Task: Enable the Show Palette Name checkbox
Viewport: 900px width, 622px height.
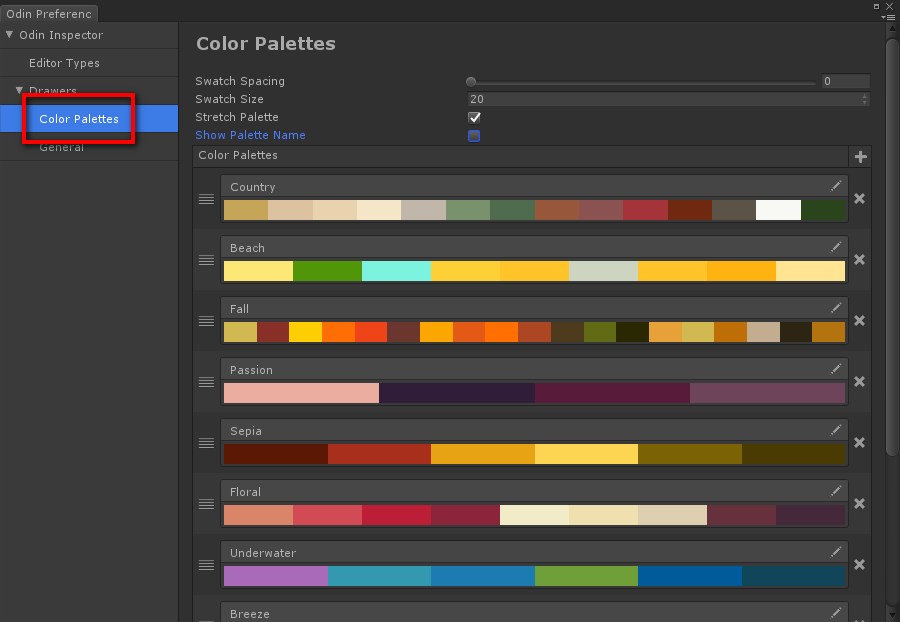Action: [474, 136]
